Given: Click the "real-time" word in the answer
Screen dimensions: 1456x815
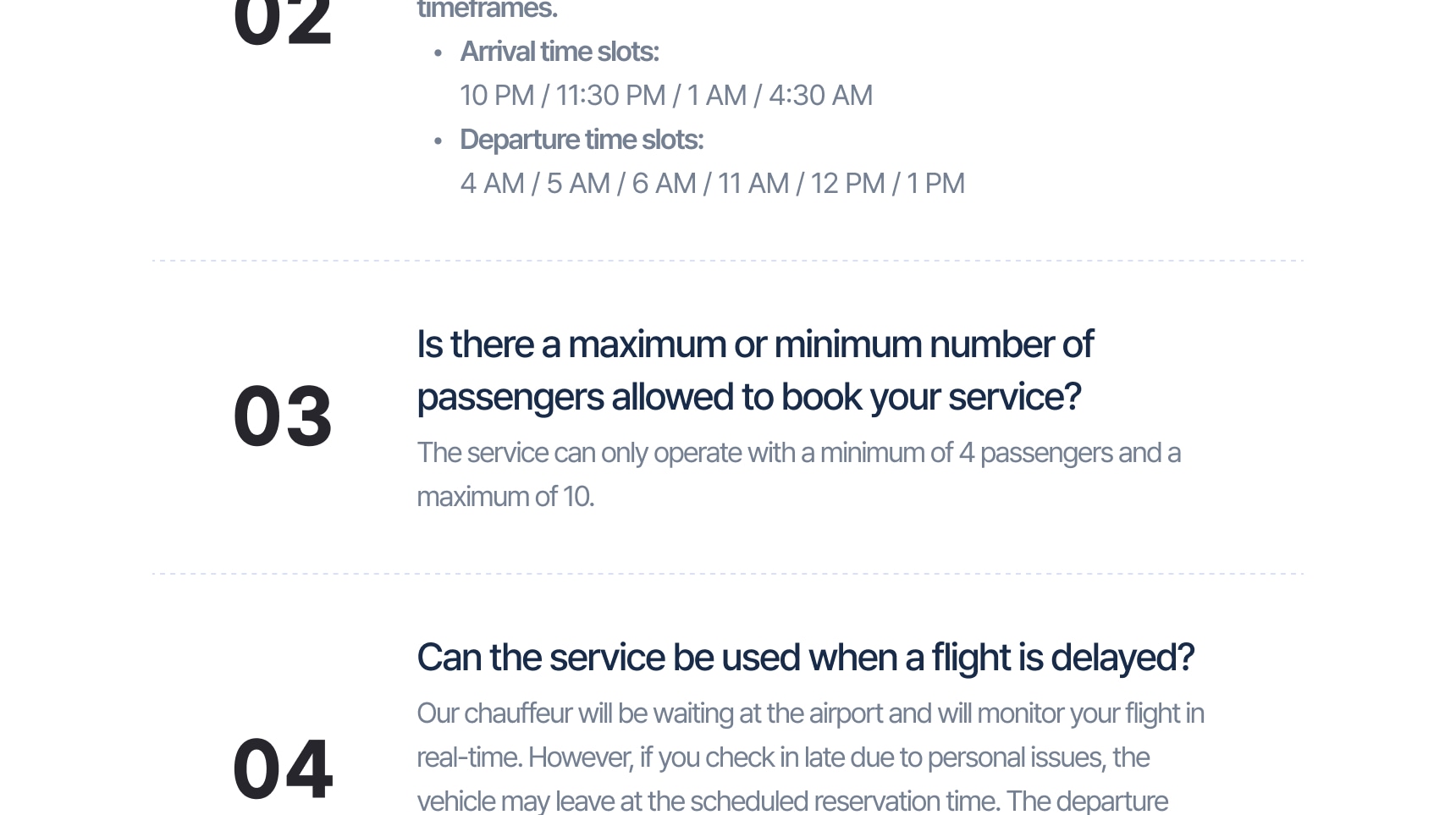Looking at the screenshot, I should coord(468,757).
